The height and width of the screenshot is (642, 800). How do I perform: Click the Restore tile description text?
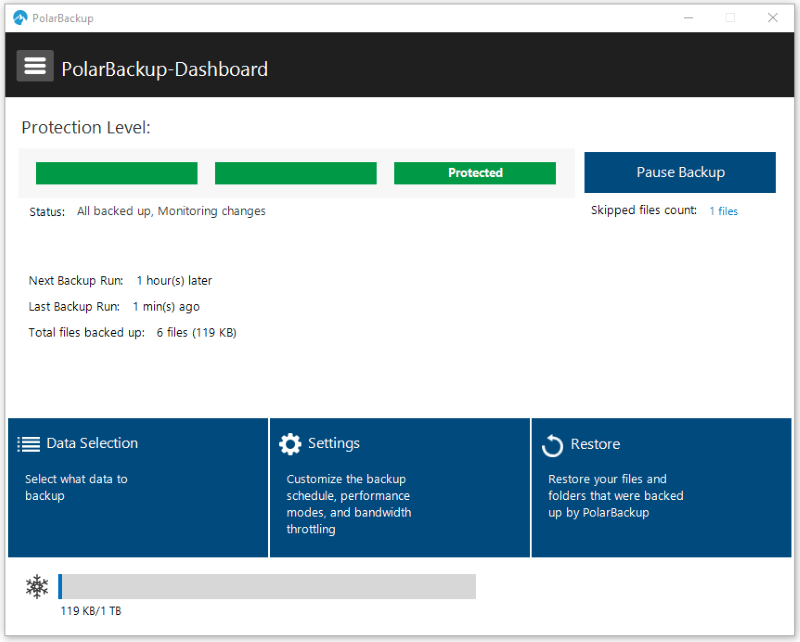pyautogui.click(x=615, y=496)
